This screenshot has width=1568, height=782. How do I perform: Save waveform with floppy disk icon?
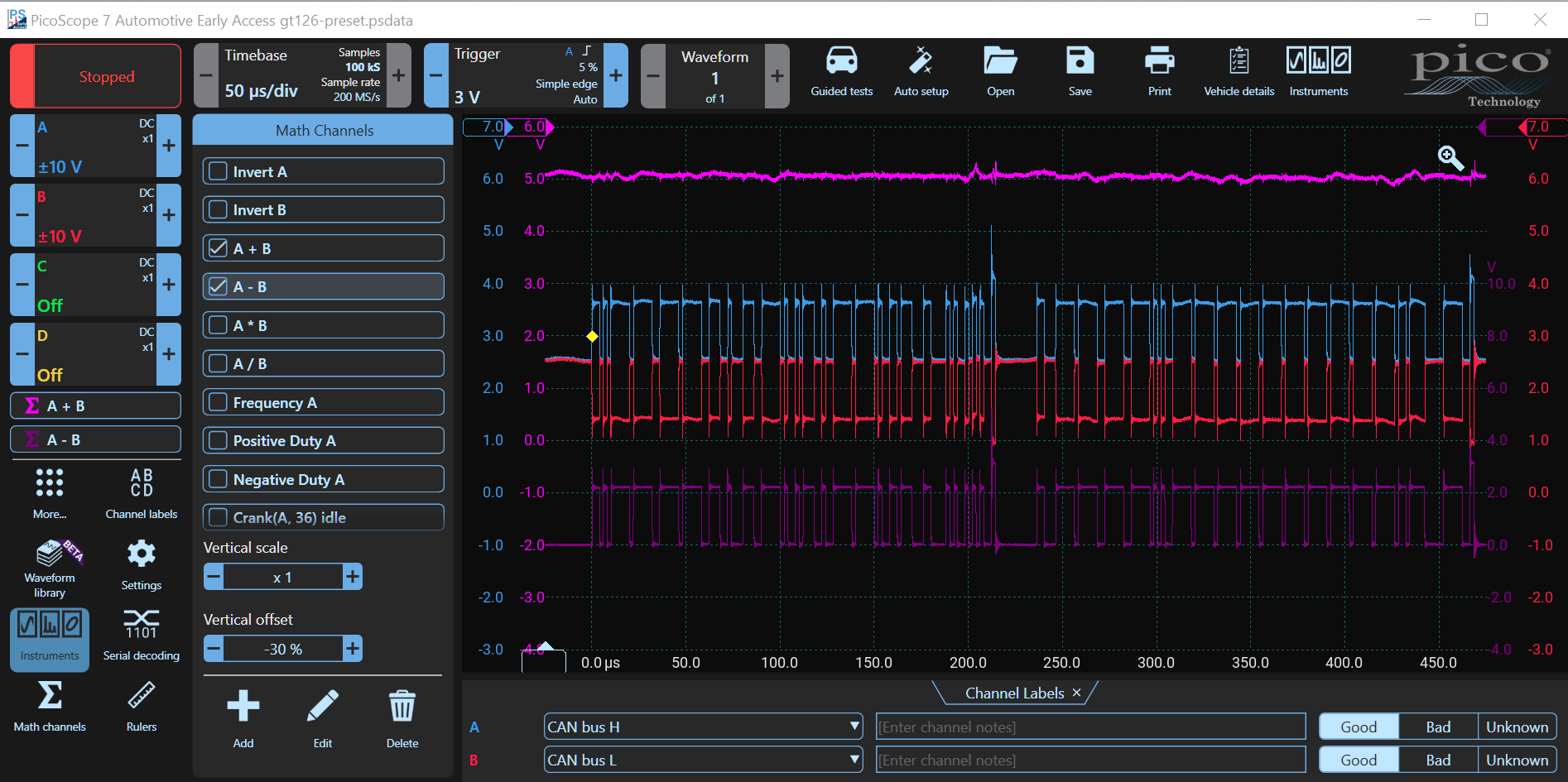click(x=1080, y=72)
